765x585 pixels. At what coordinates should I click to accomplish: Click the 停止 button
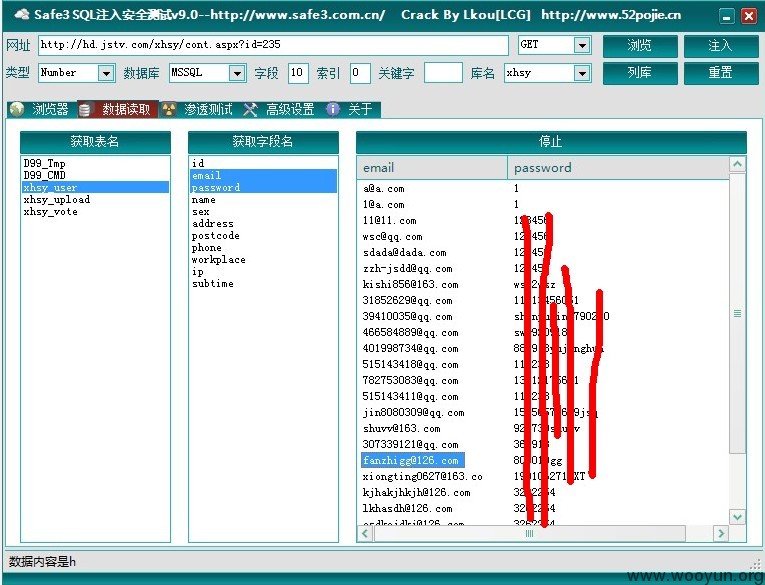click(551, 142)
